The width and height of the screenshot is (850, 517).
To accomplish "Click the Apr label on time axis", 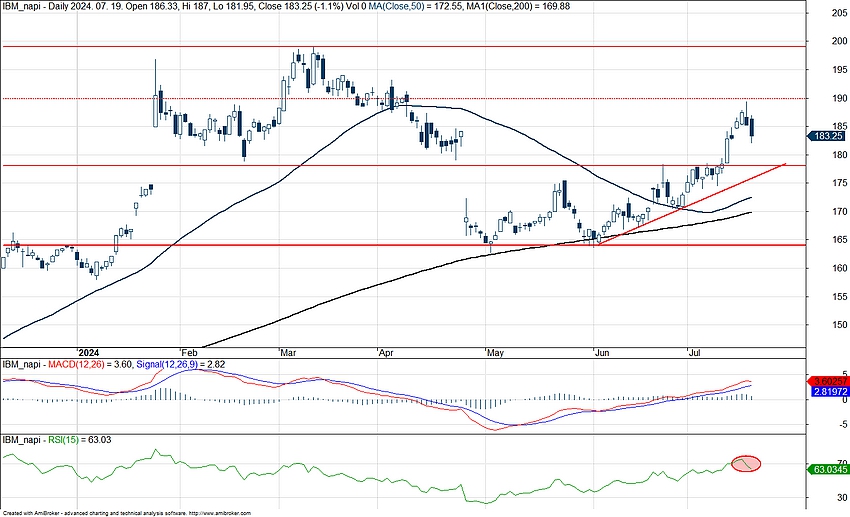I will click(386, 353).
